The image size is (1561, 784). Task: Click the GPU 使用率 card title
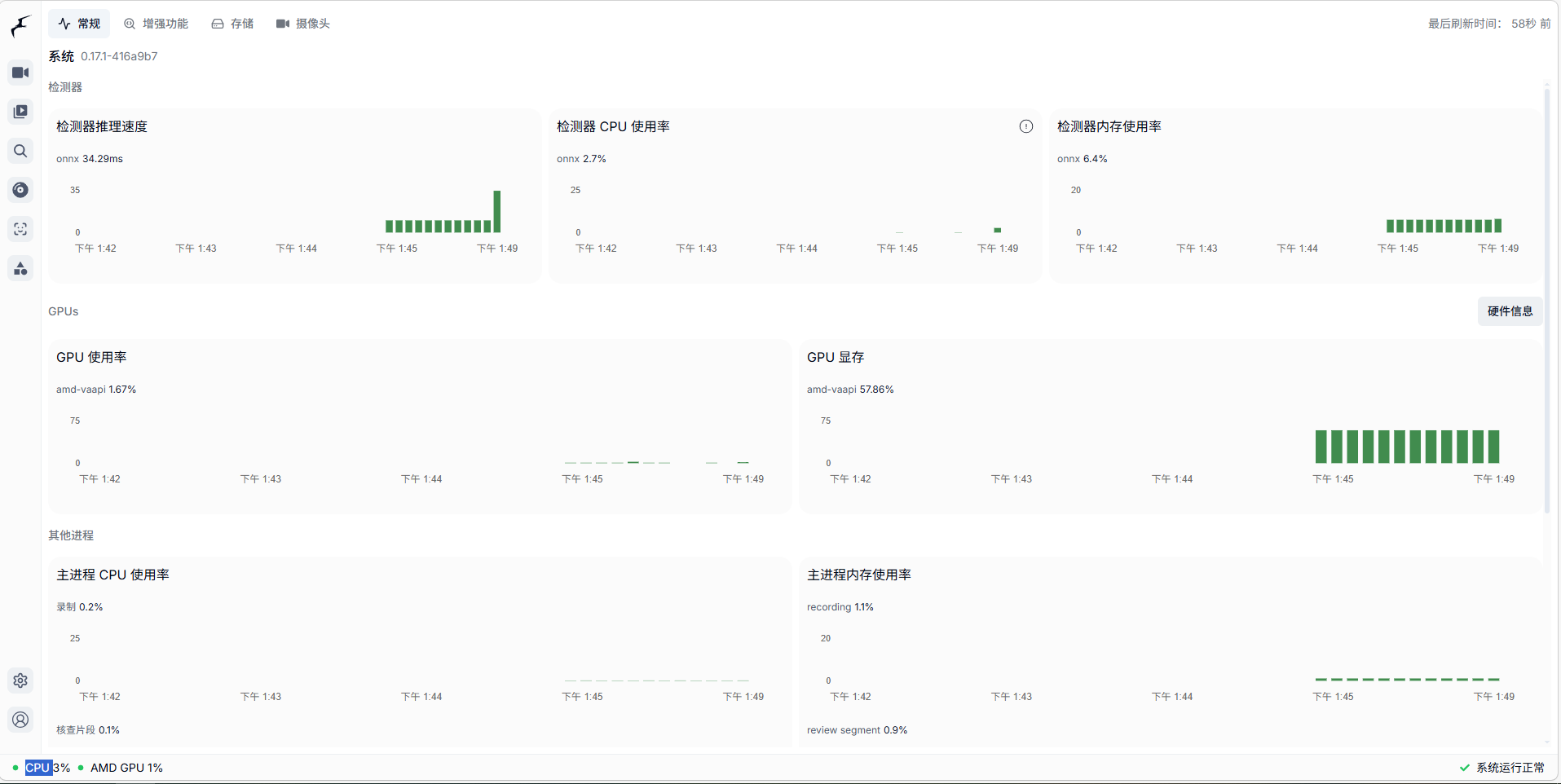(91, 357)
